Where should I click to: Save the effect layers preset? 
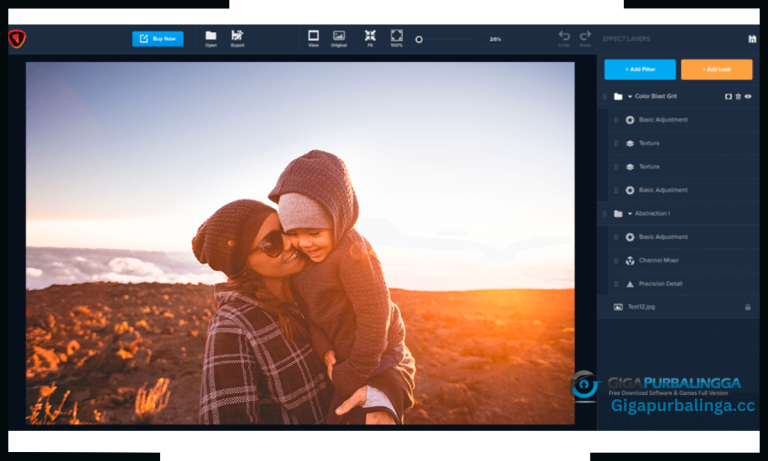pos(752,39)
